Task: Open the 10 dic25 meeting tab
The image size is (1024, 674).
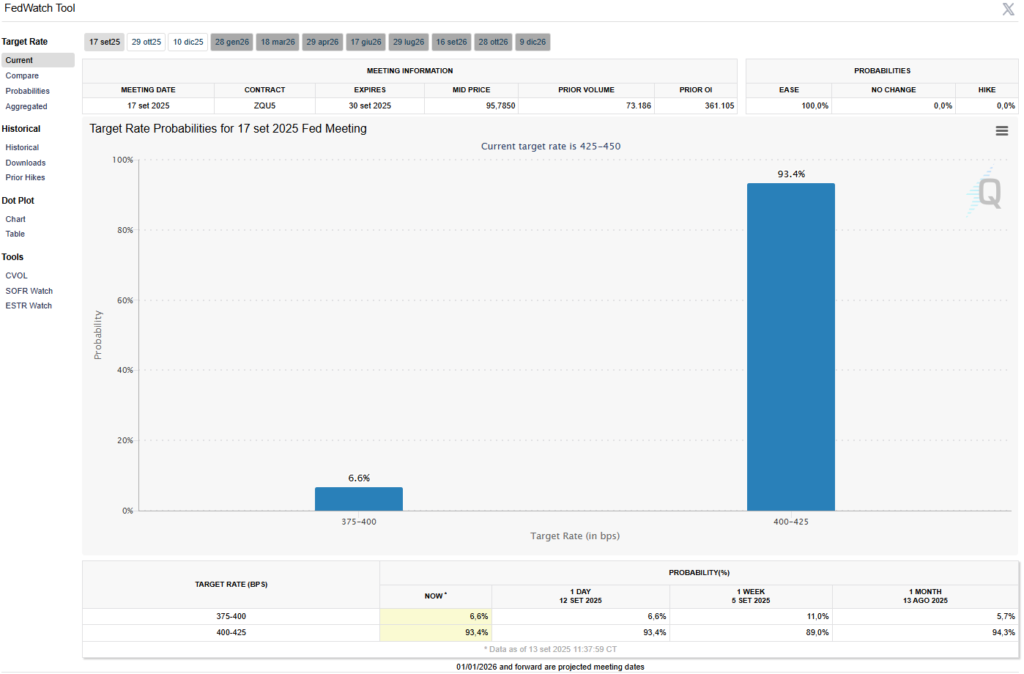Action: coord(188,42)
